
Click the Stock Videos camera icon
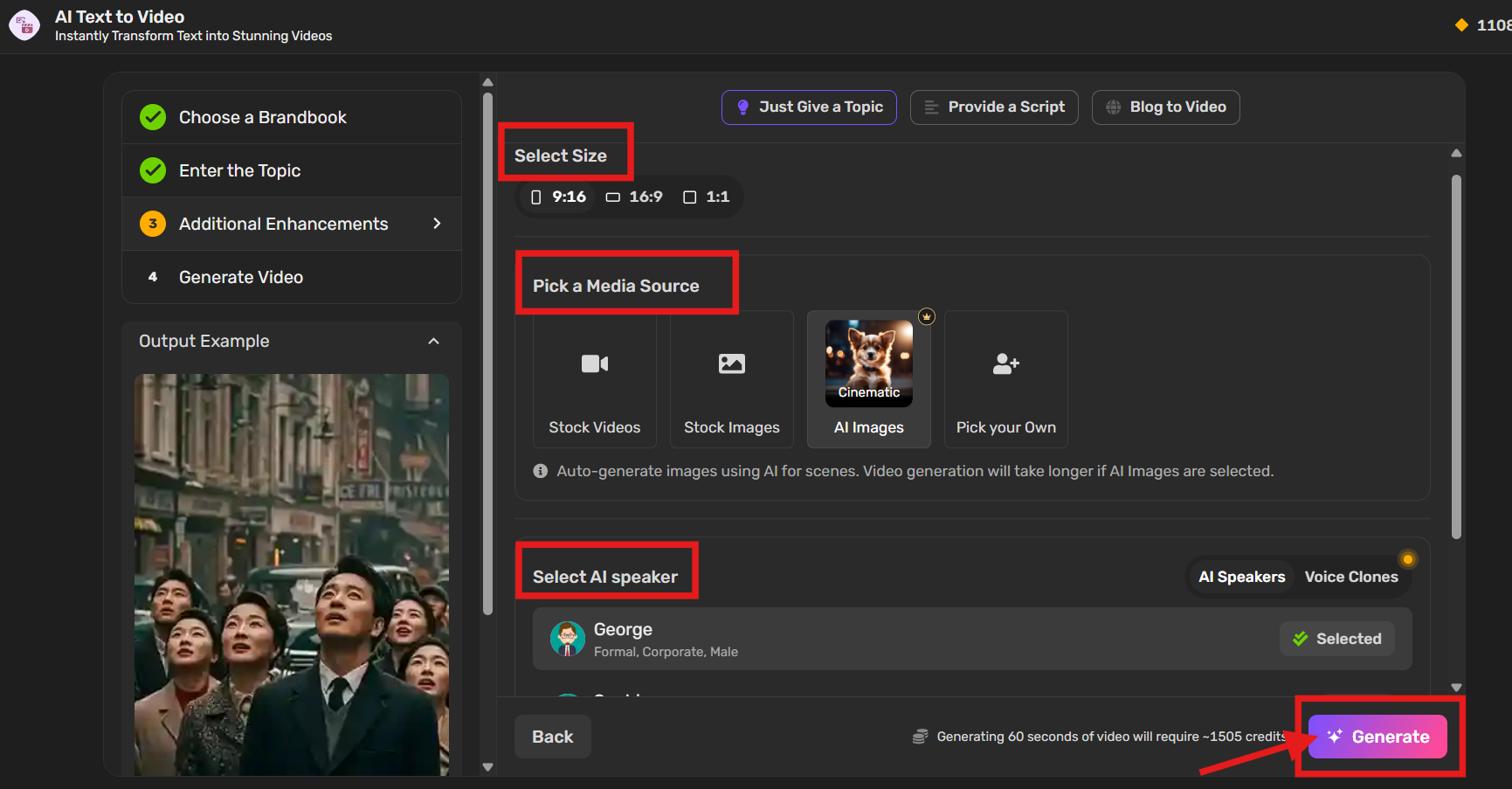click(595, 363)
